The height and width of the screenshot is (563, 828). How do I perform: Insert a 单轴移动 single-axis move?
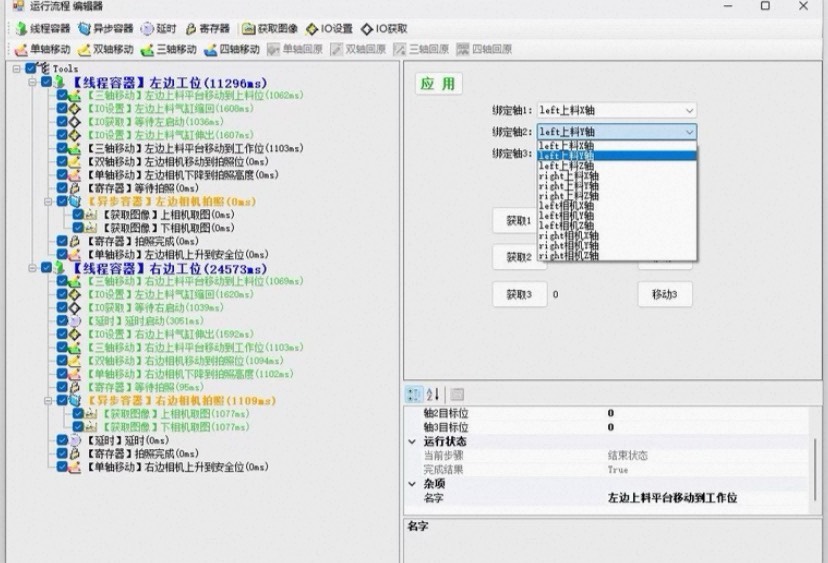coord(43,49)
